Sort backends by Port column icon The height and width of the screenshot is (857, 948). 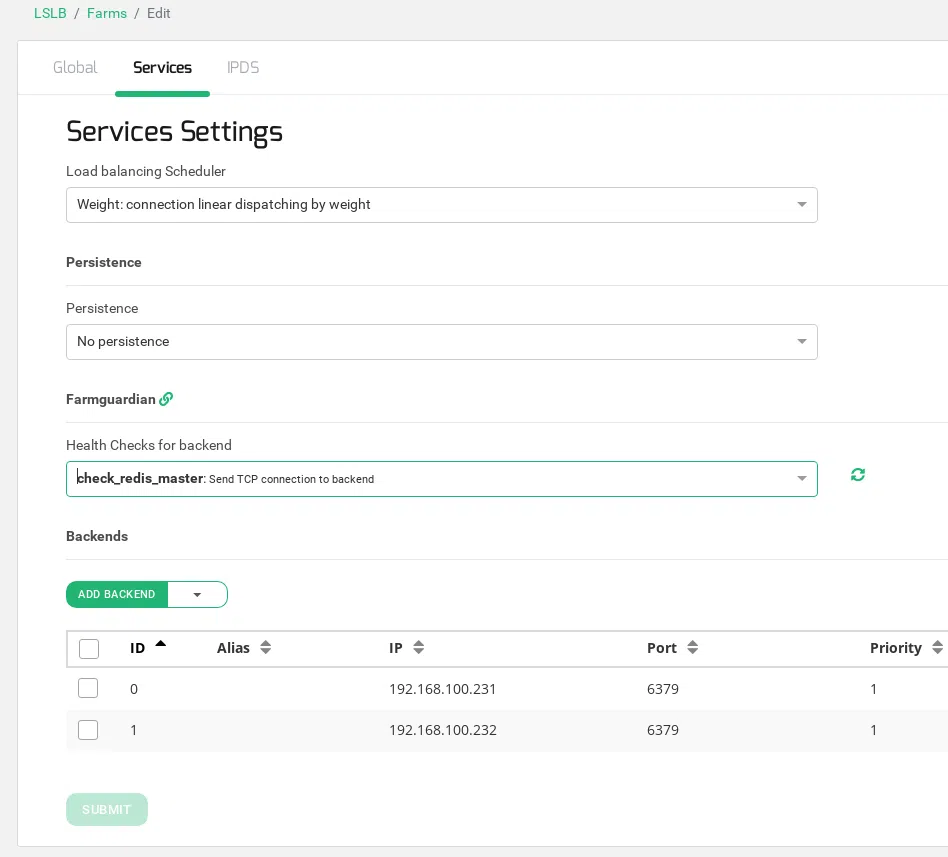[692, 648]
